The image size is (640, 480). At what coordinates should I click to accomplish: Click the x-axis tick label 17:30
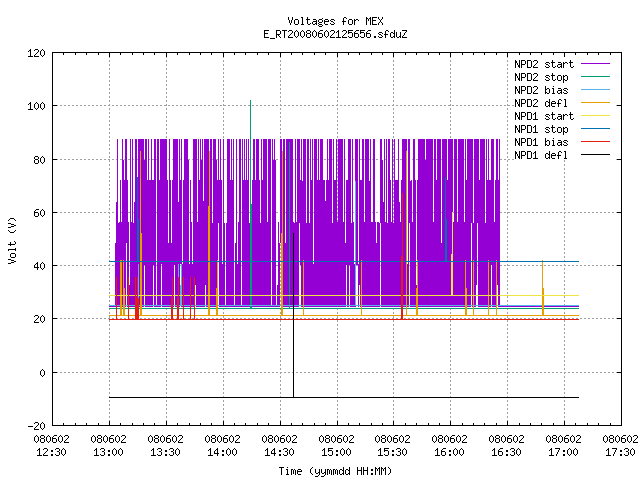(x=620, y=452)
